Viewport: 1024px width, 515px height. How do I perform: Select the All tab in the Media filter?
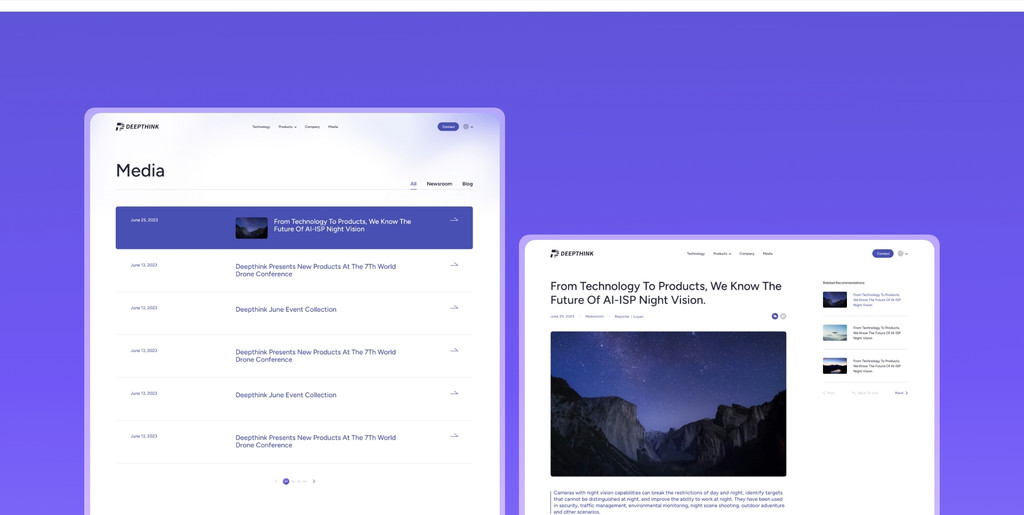click(x=413, y=184)
